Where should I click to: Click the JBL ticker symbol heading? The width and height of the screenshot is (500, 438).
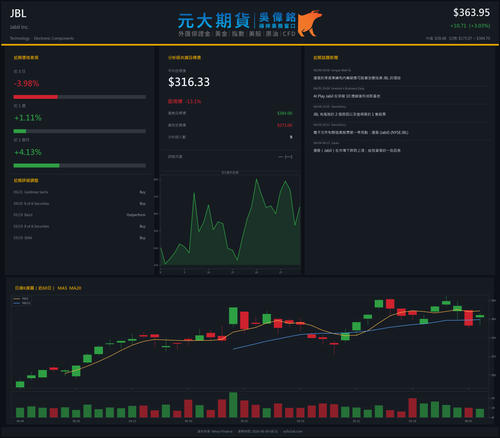(18, 13)
